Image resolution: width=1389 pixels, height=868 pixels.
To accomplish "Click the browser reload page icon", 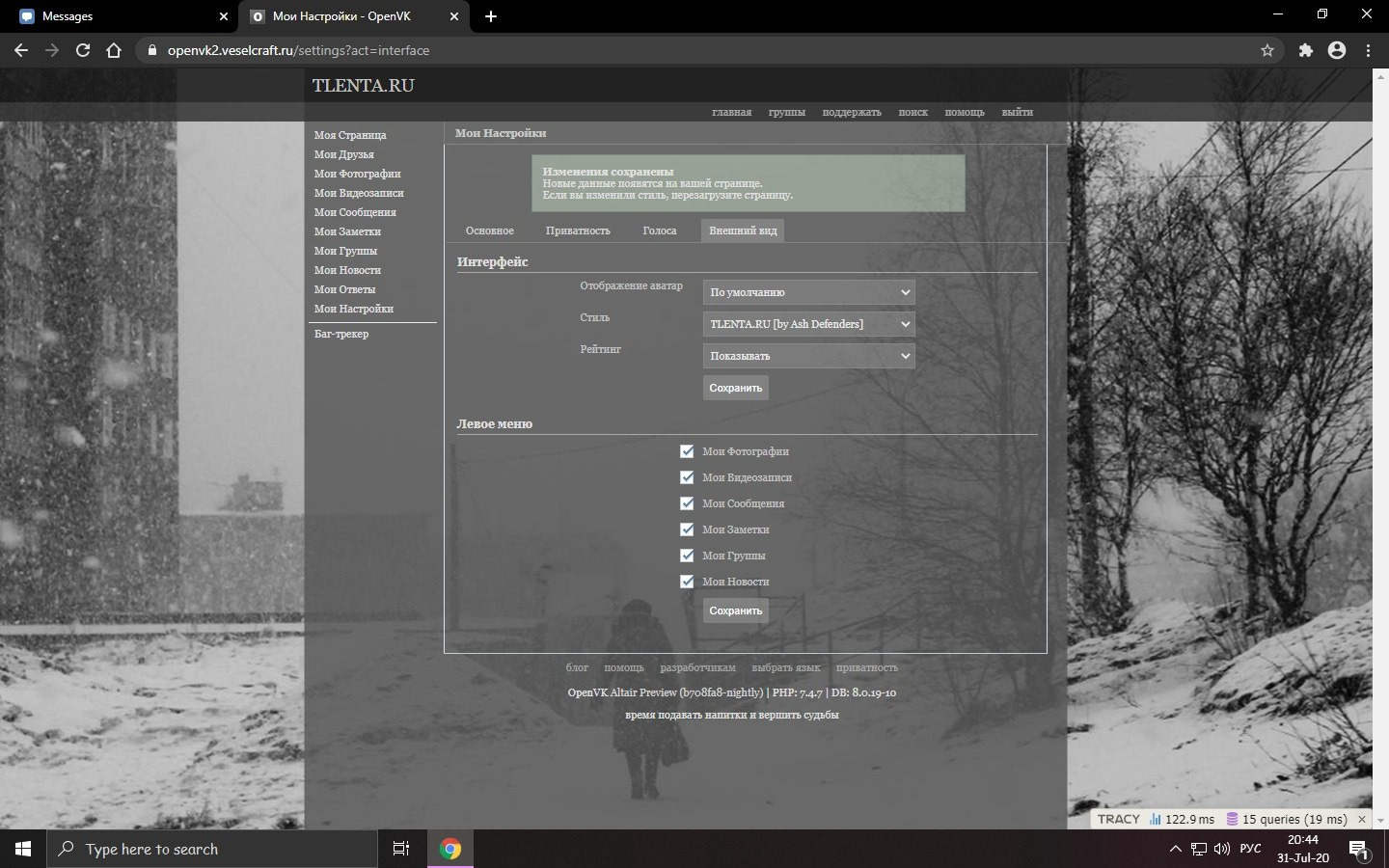I will click(83, 50).
